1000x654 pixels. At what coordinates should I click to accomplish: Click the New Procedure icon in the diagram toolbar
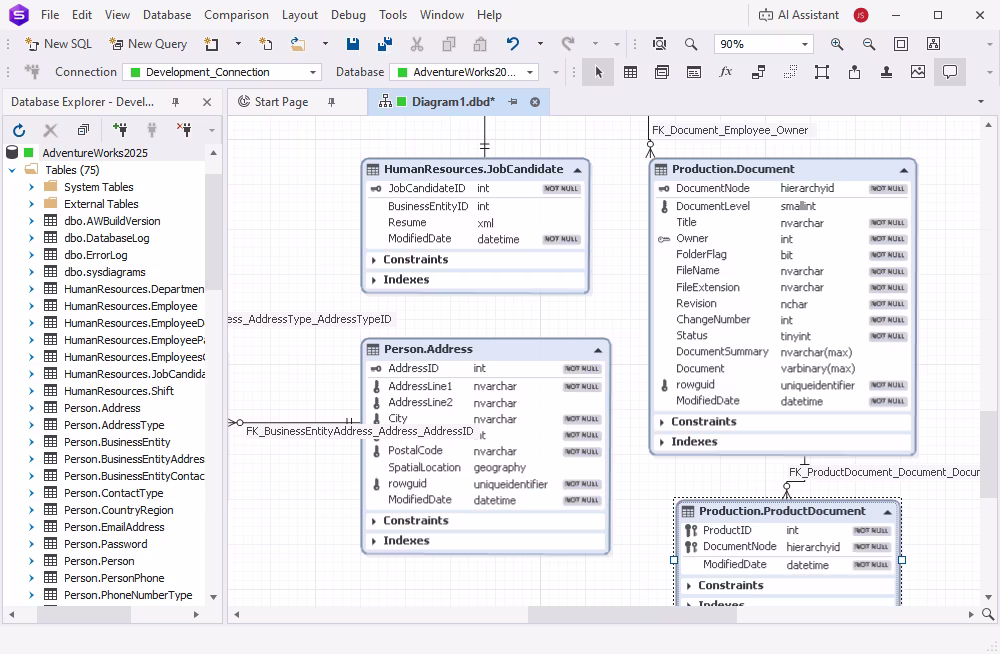pyautogui.click(x=694, y=72)
